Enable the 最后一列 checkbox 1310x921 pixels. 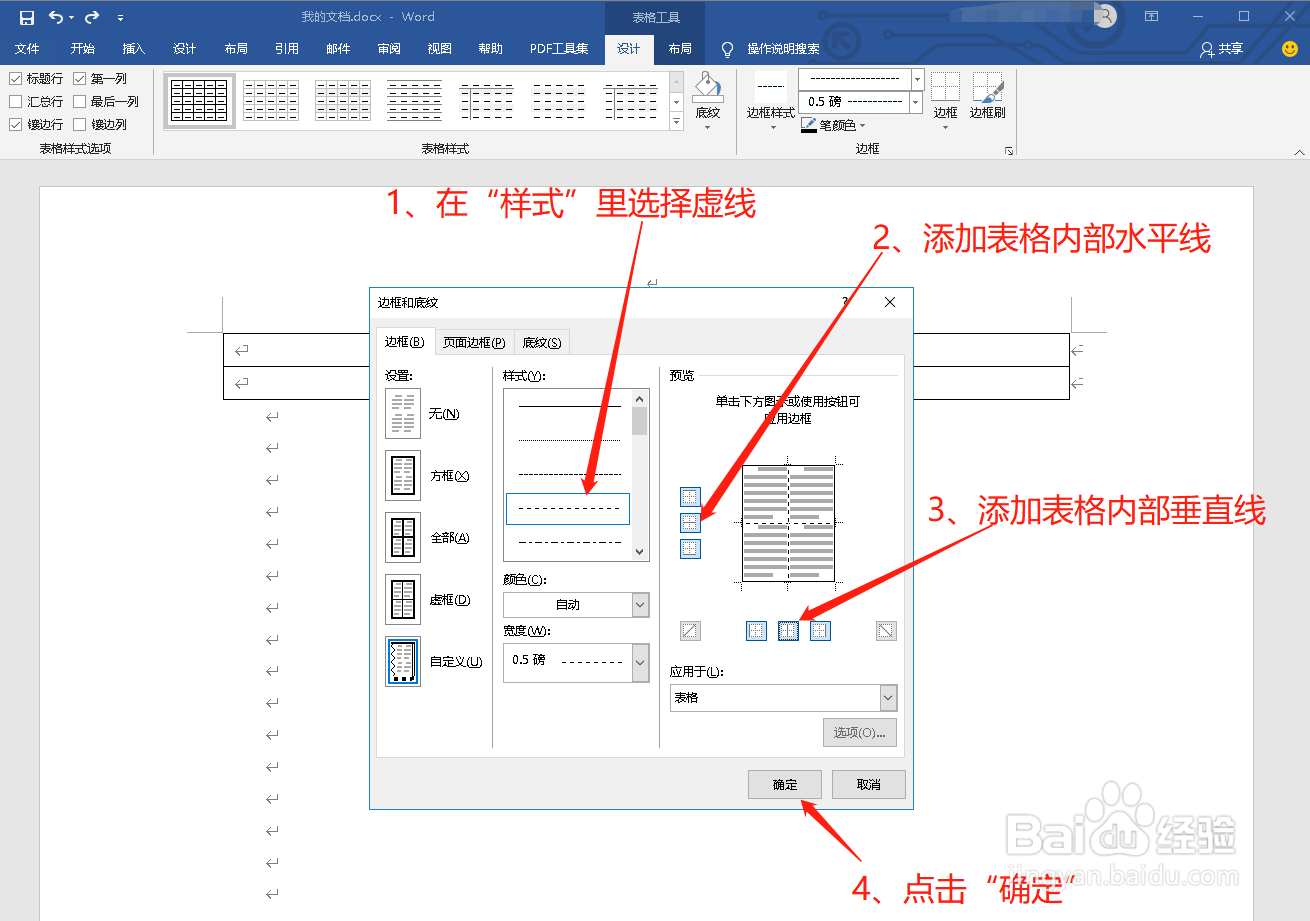point(80,101)
